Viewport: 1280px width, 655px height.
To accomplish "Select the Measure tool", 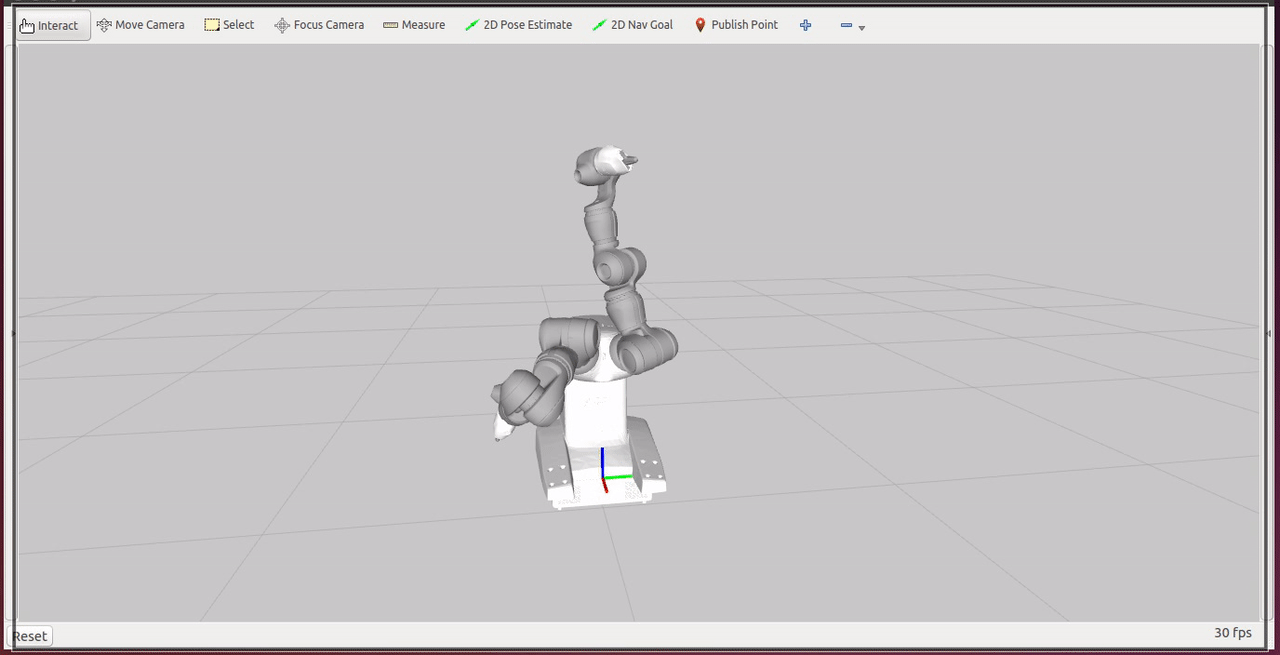I will [x=413, y=25].
